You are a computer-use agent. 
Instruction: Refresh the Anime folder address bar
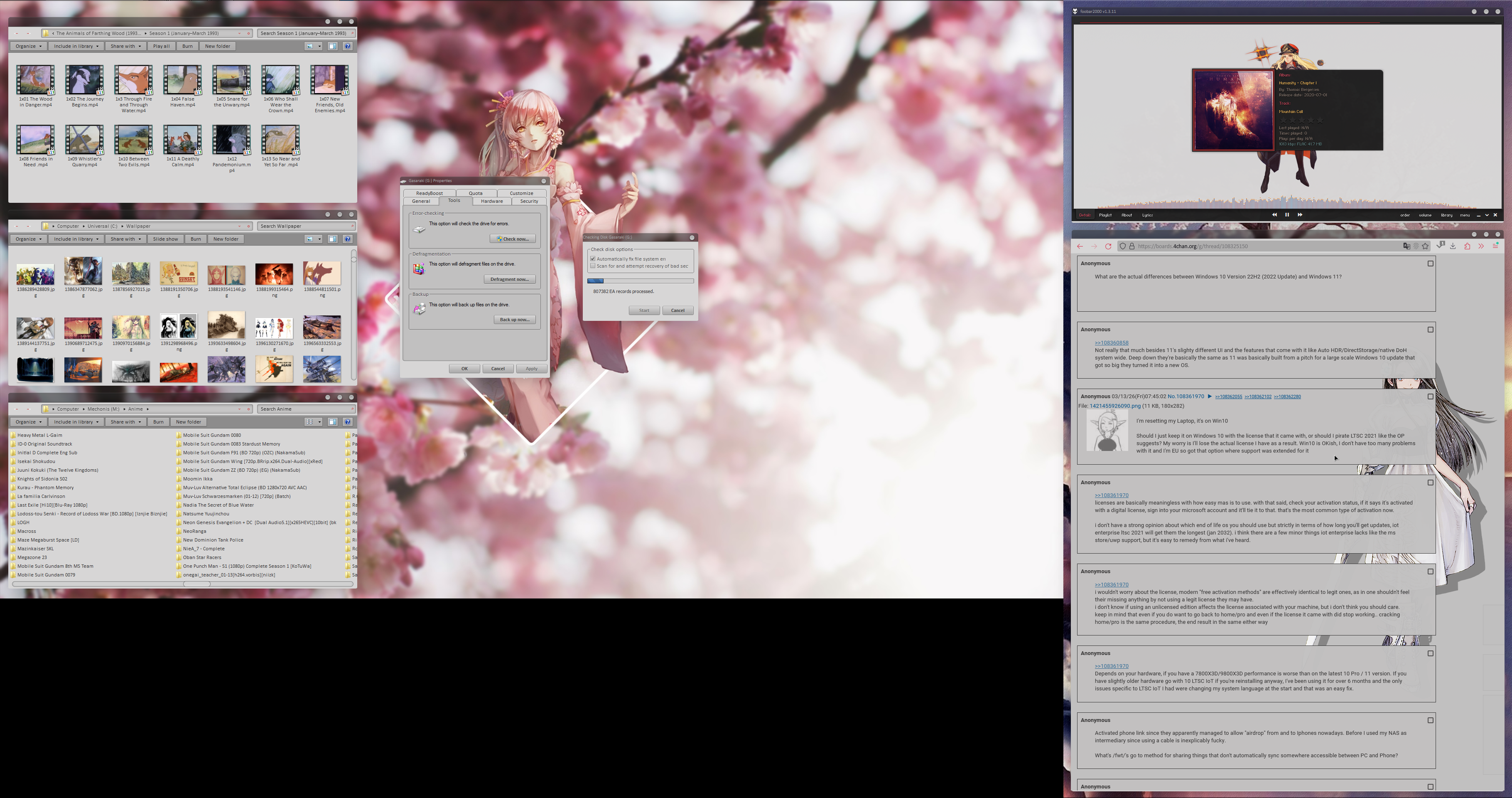coord(248,409)
